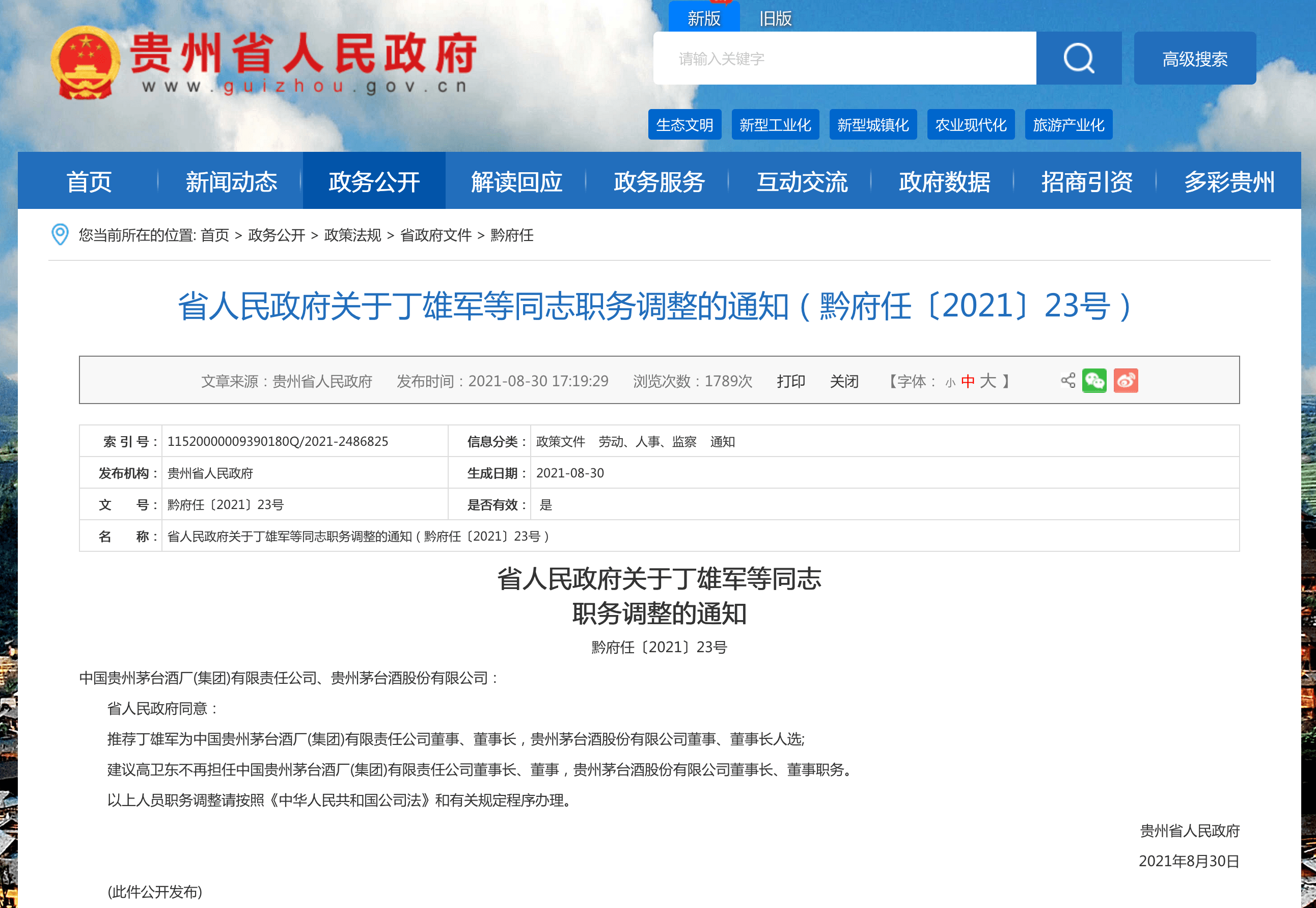Open 解读回应 menu item
Screen dimensions: 1316x908
tap(517, 181)
